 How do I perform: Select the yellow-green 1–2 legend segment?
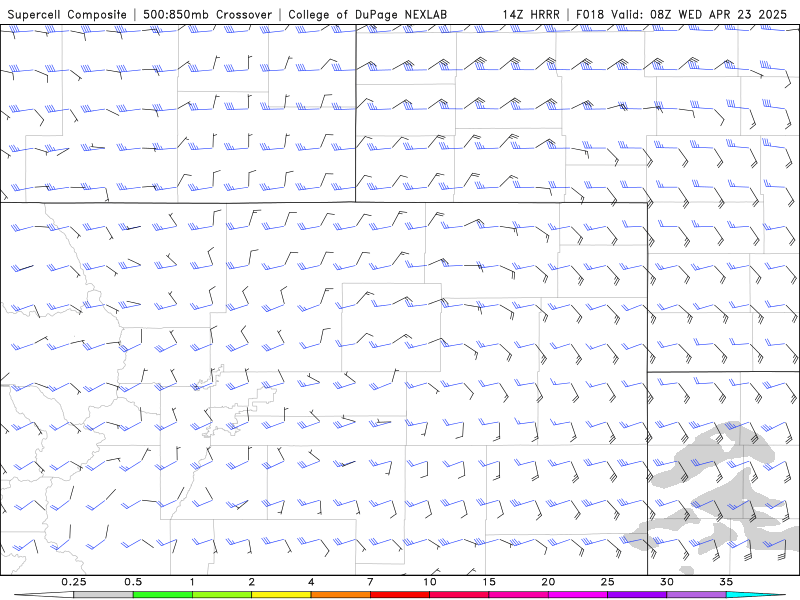click(x=221, y=595)
